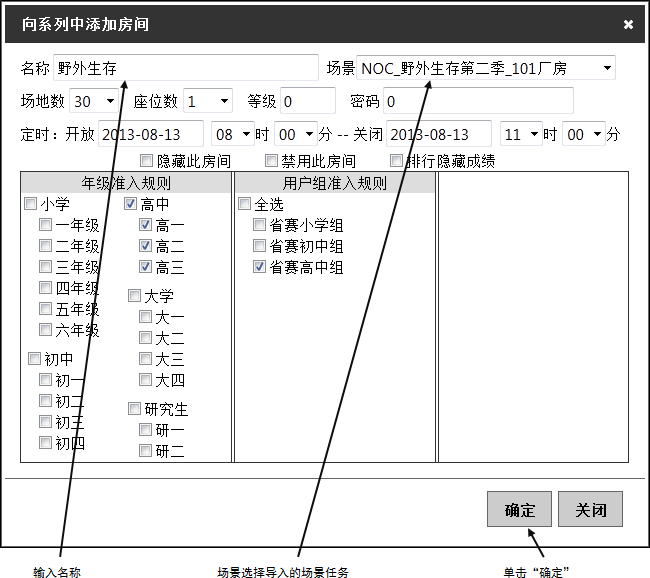Click the 关闭 close button
This screenshot has width=650, height=578.
[x=590, y=509]
